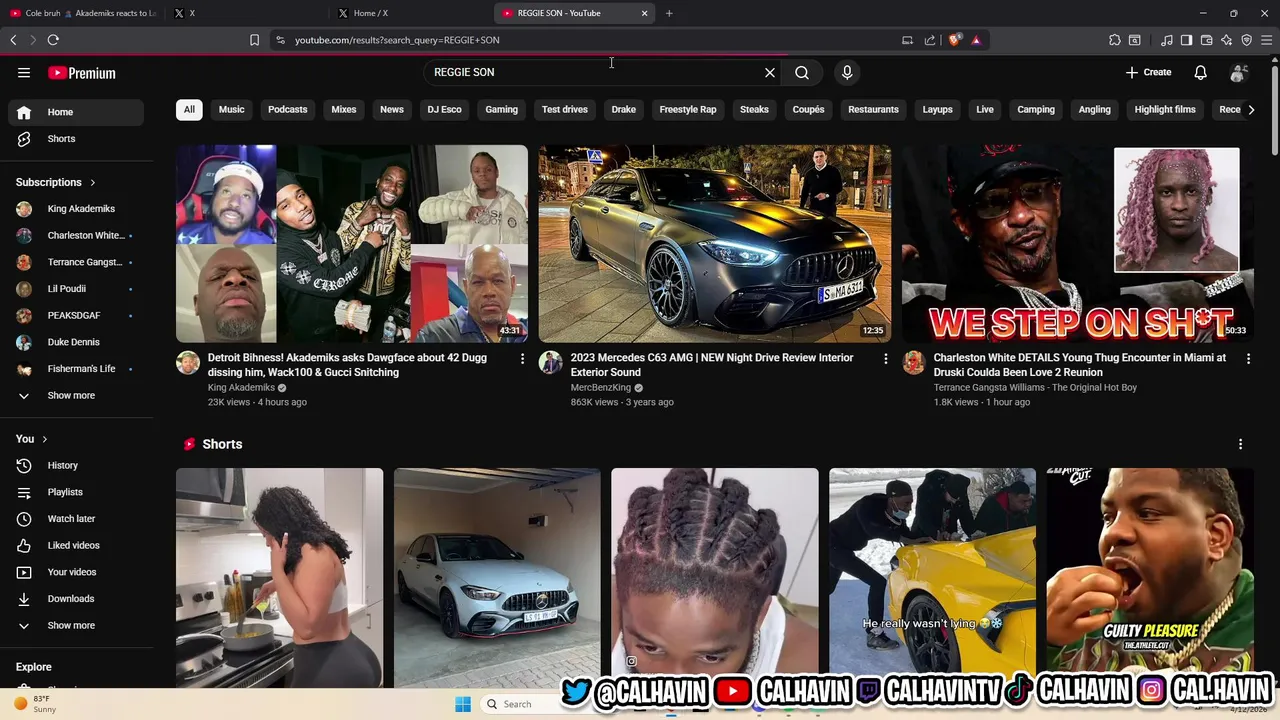Open the Mercedes C63 AMG video thumbnail
This screenshot has width=1280, height=720.
click(x=715, y=244)
